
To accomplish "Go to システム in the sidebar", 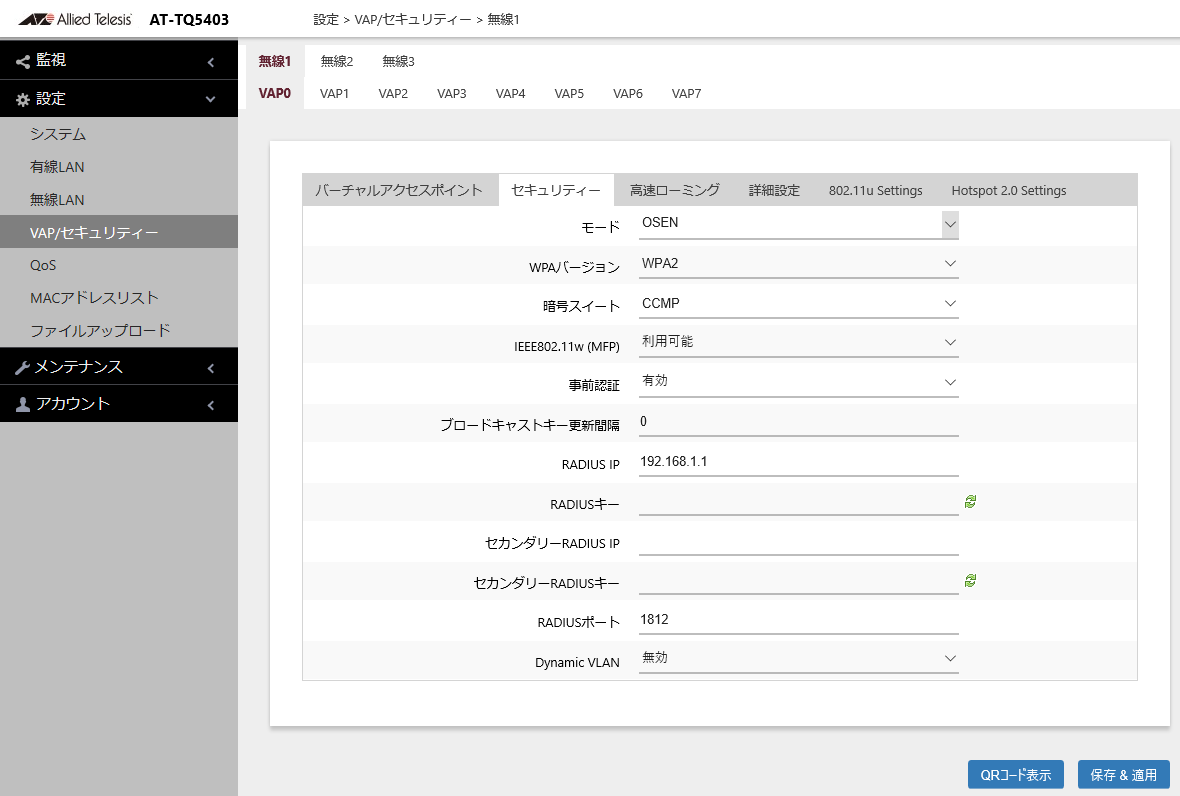I will coord(119,134).
